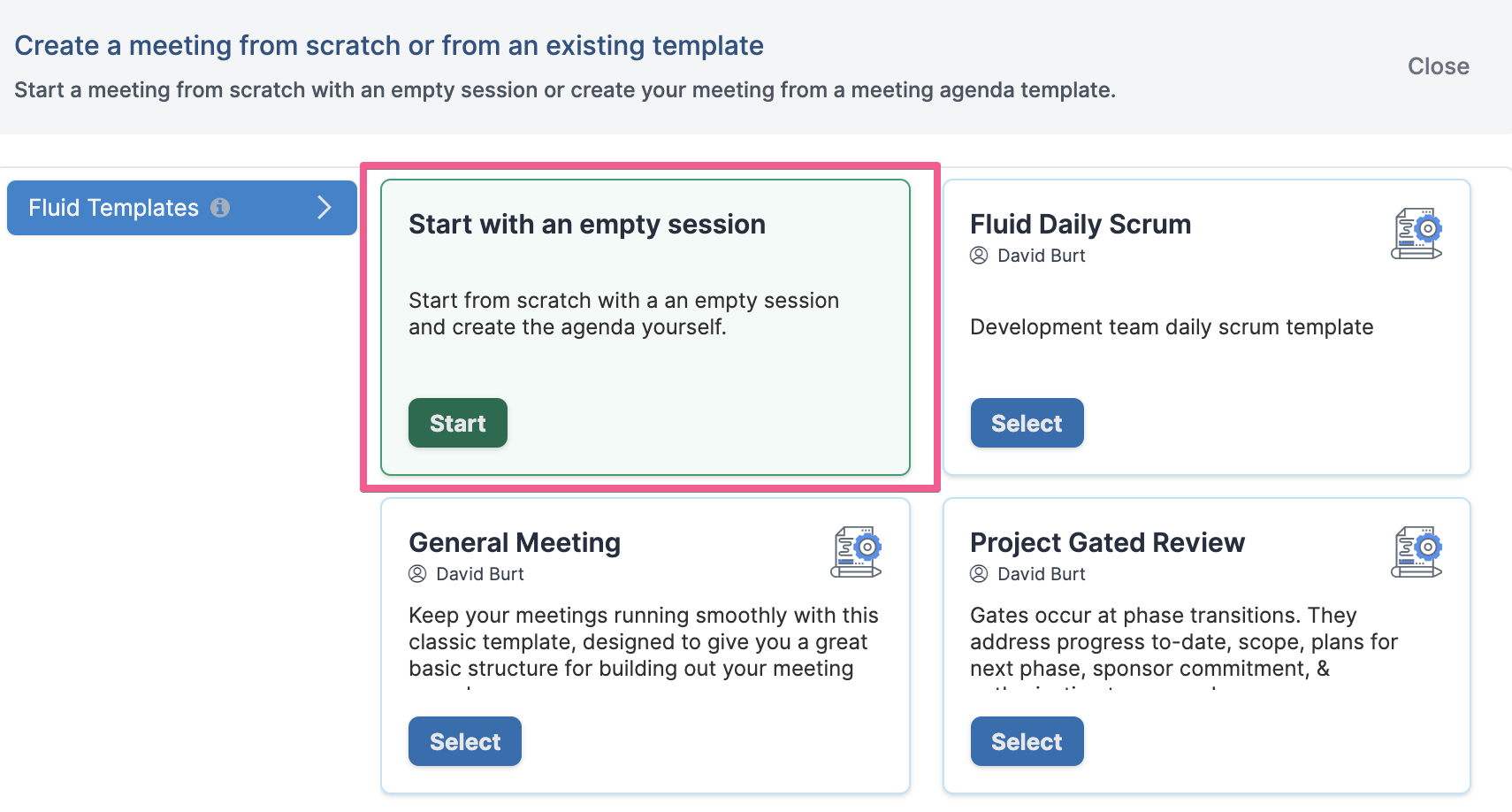Image resolution: width=1512 pixels, height=812 pixels.
Task: Click the user icon under Project Gated Review
Action: 979,574
